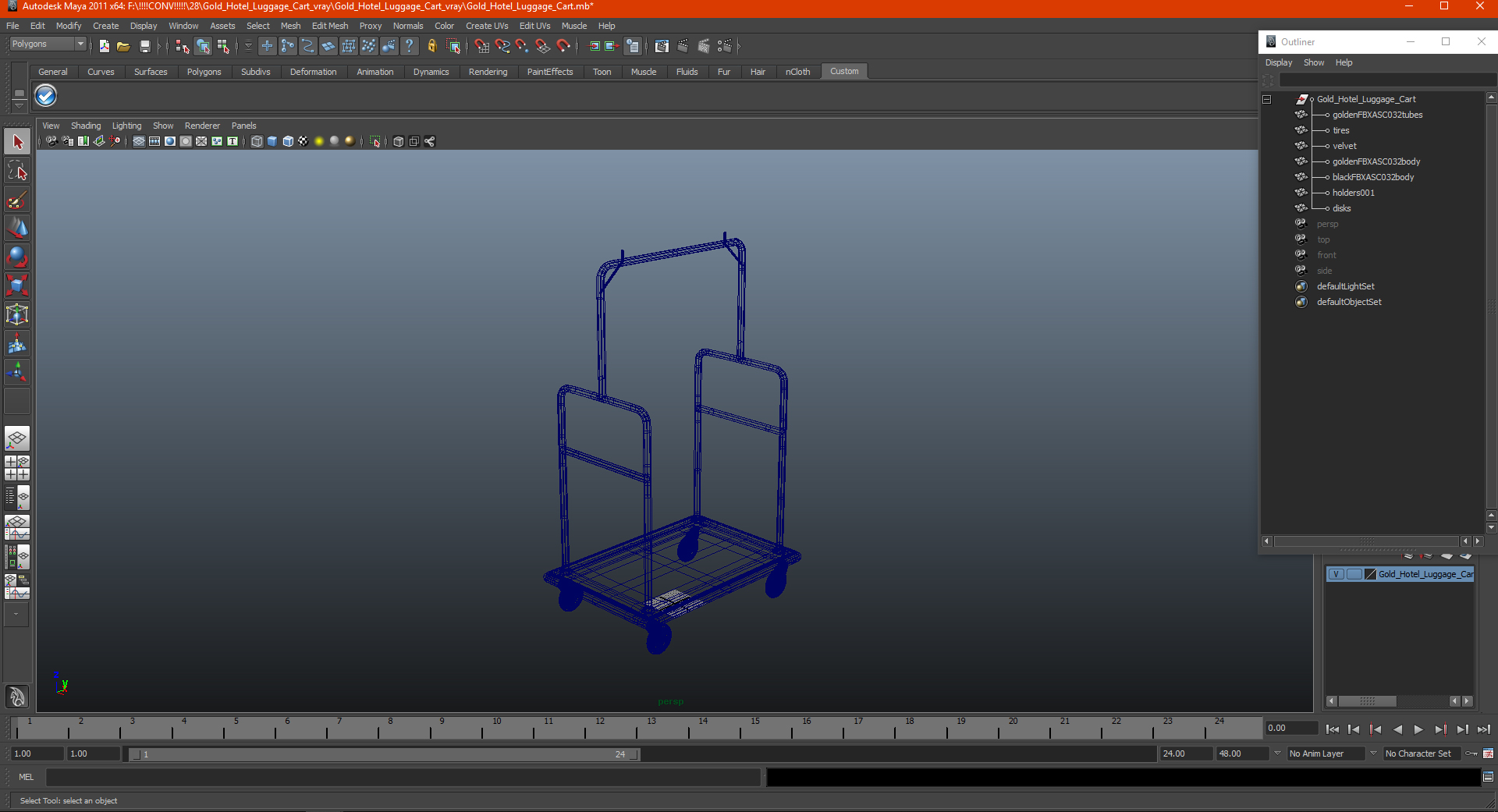This screenshot has width=1498, height=812.
Task: Choose the Soft Modification tool
Action: click(17, 343)
